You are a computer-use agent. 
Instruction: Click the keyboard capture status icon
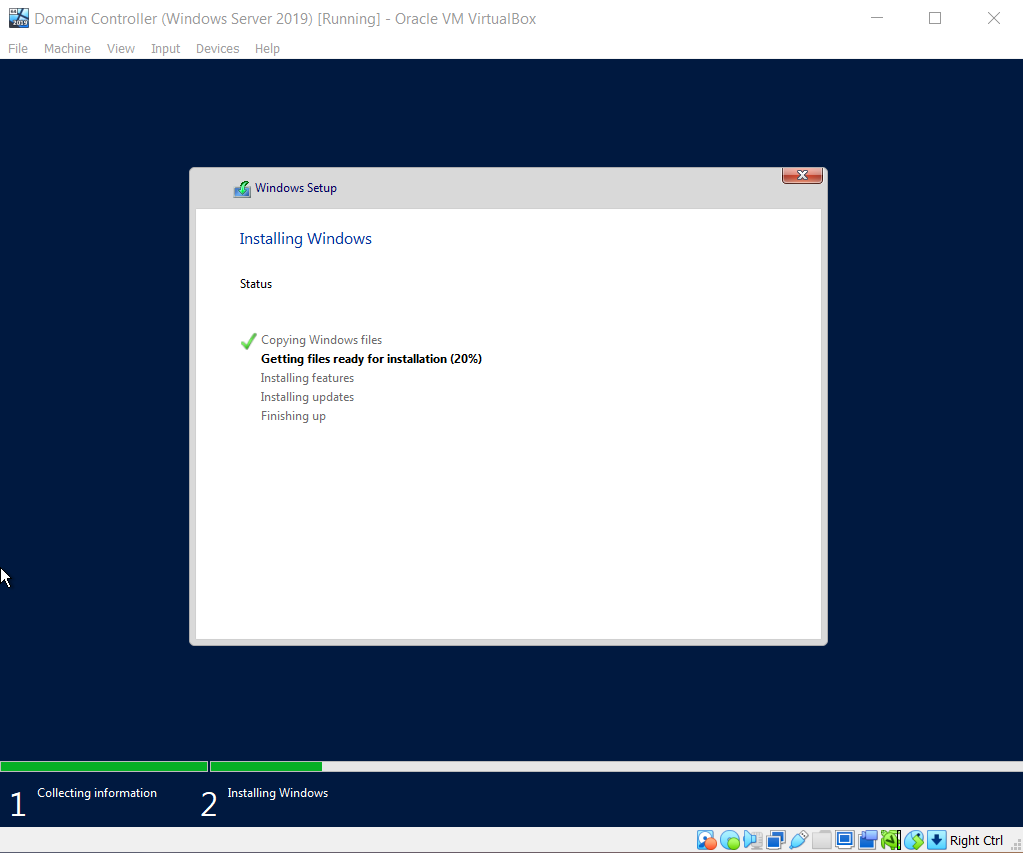coord(936,840)
